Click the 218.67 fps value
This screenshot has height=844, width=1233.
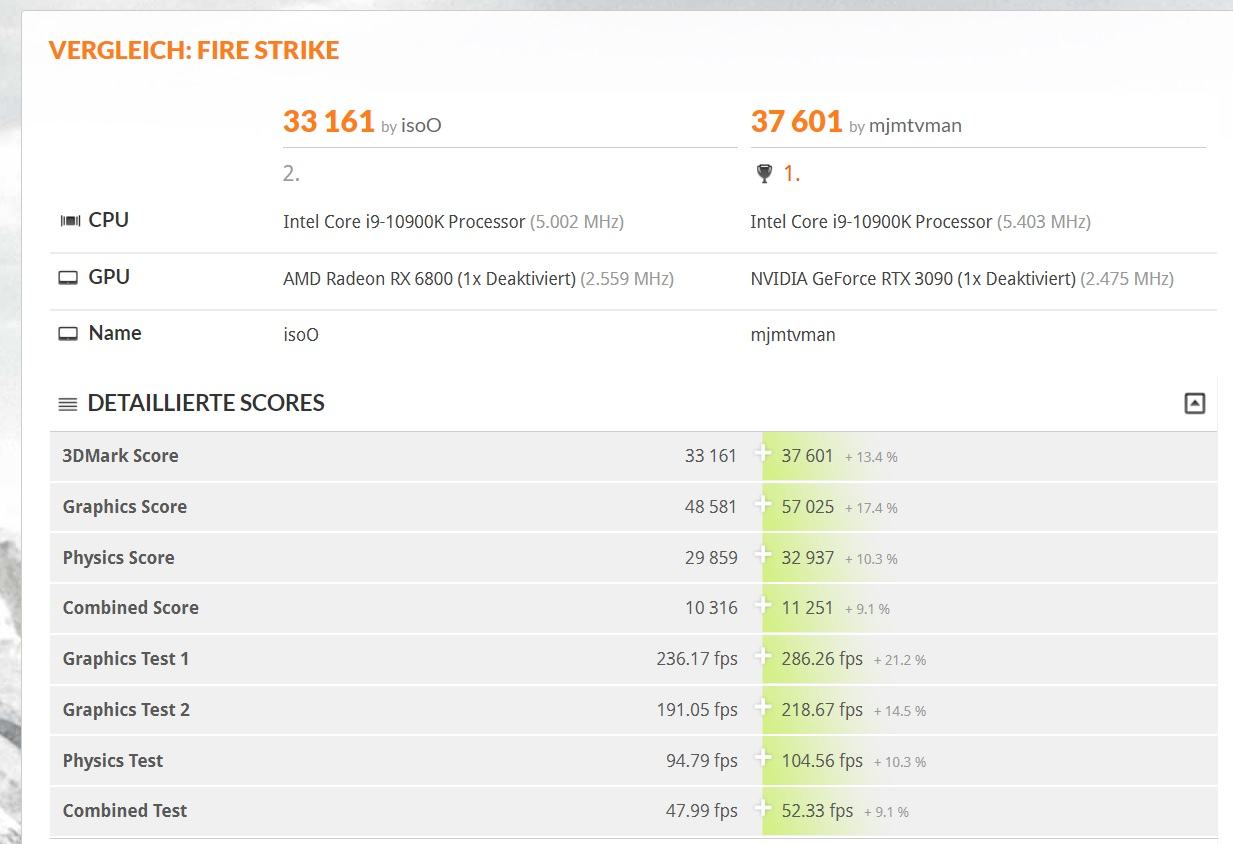(822, 710)
